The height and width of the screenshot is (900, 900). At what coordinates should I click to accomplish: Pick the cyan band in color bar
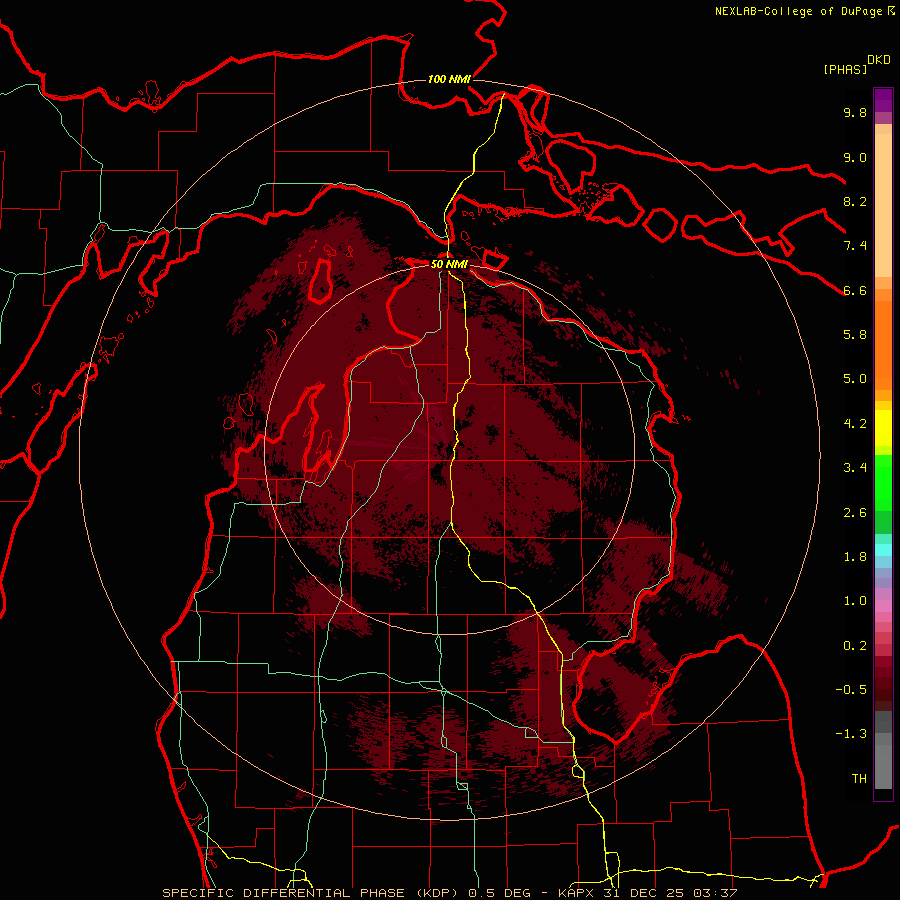click(883, 550)
